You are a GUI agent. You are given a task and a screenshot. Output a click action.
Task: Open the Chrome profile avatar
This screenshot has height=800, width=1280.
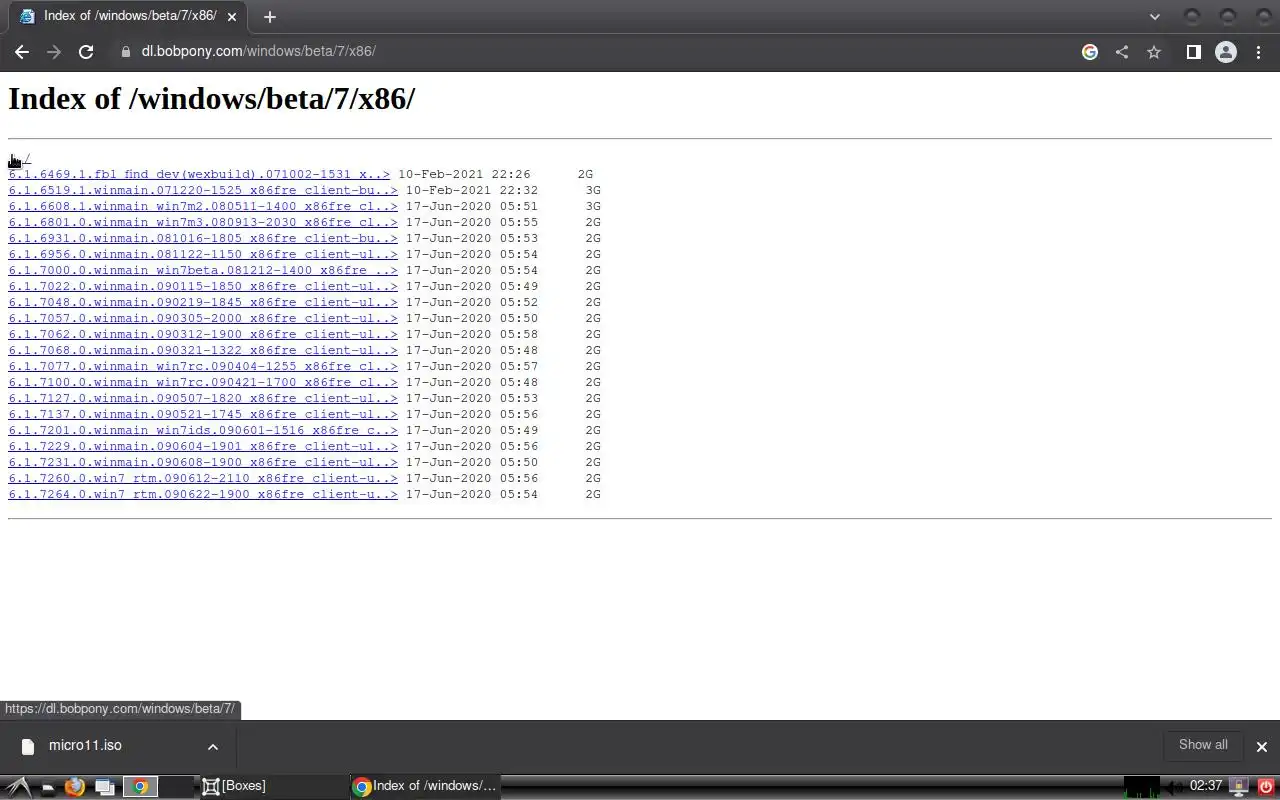1226,52
